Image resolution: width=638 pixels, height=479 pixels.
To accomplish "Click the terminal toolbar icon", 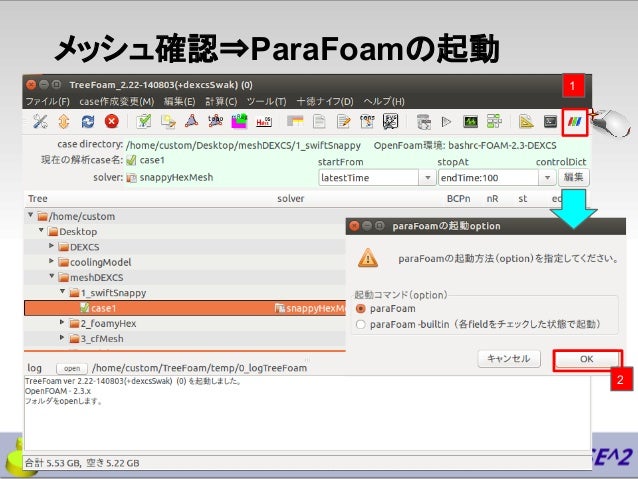I will 550,121.
